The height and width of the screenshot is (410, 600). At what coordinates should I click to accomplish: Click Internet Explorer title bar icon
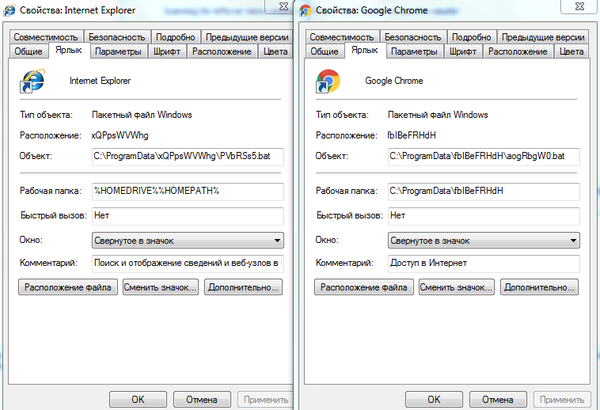point(10,10)
